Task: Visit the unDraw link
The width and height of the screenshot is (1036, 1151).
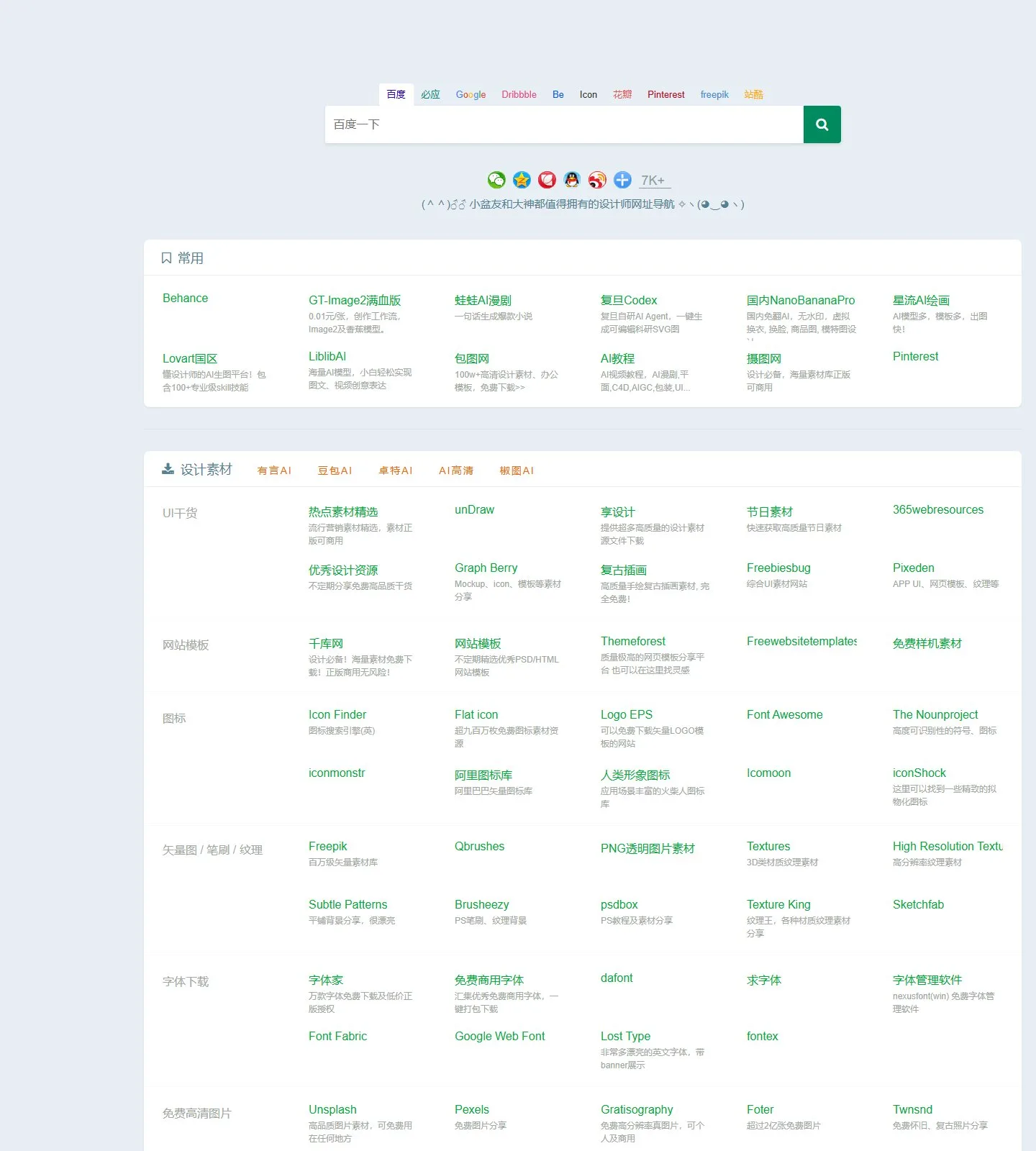Action: [474, 509]
